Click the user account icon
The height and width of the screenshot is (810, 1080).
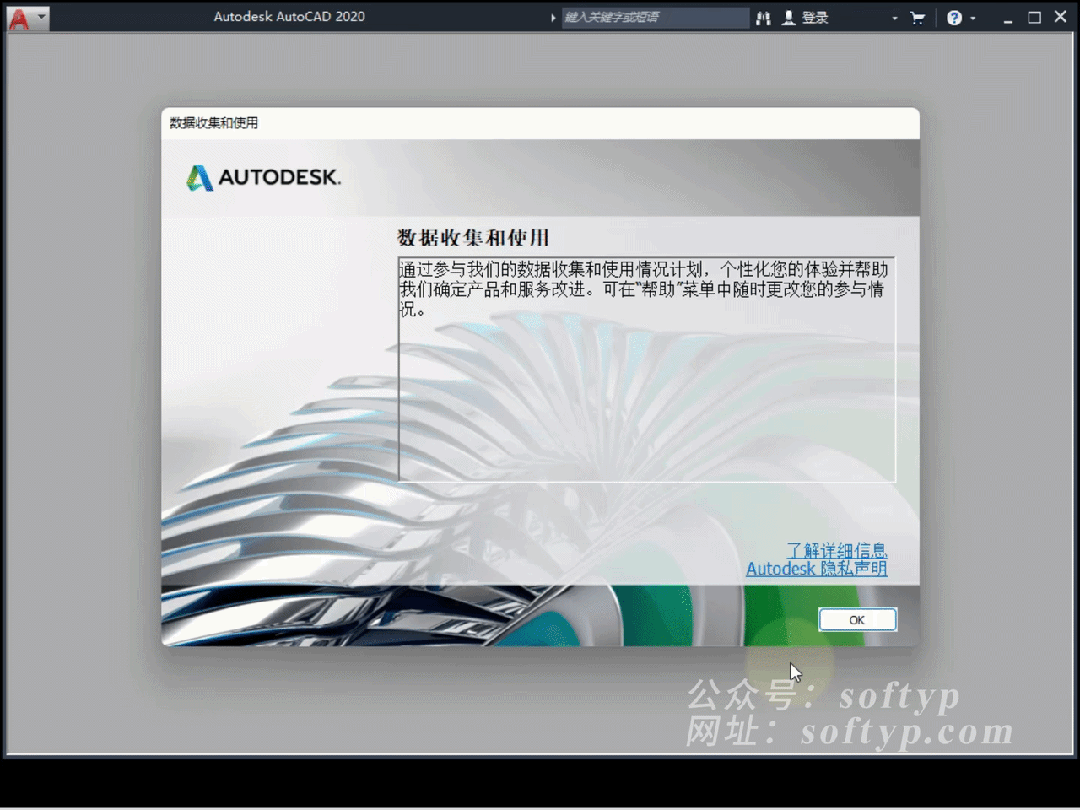pos(789,18)
